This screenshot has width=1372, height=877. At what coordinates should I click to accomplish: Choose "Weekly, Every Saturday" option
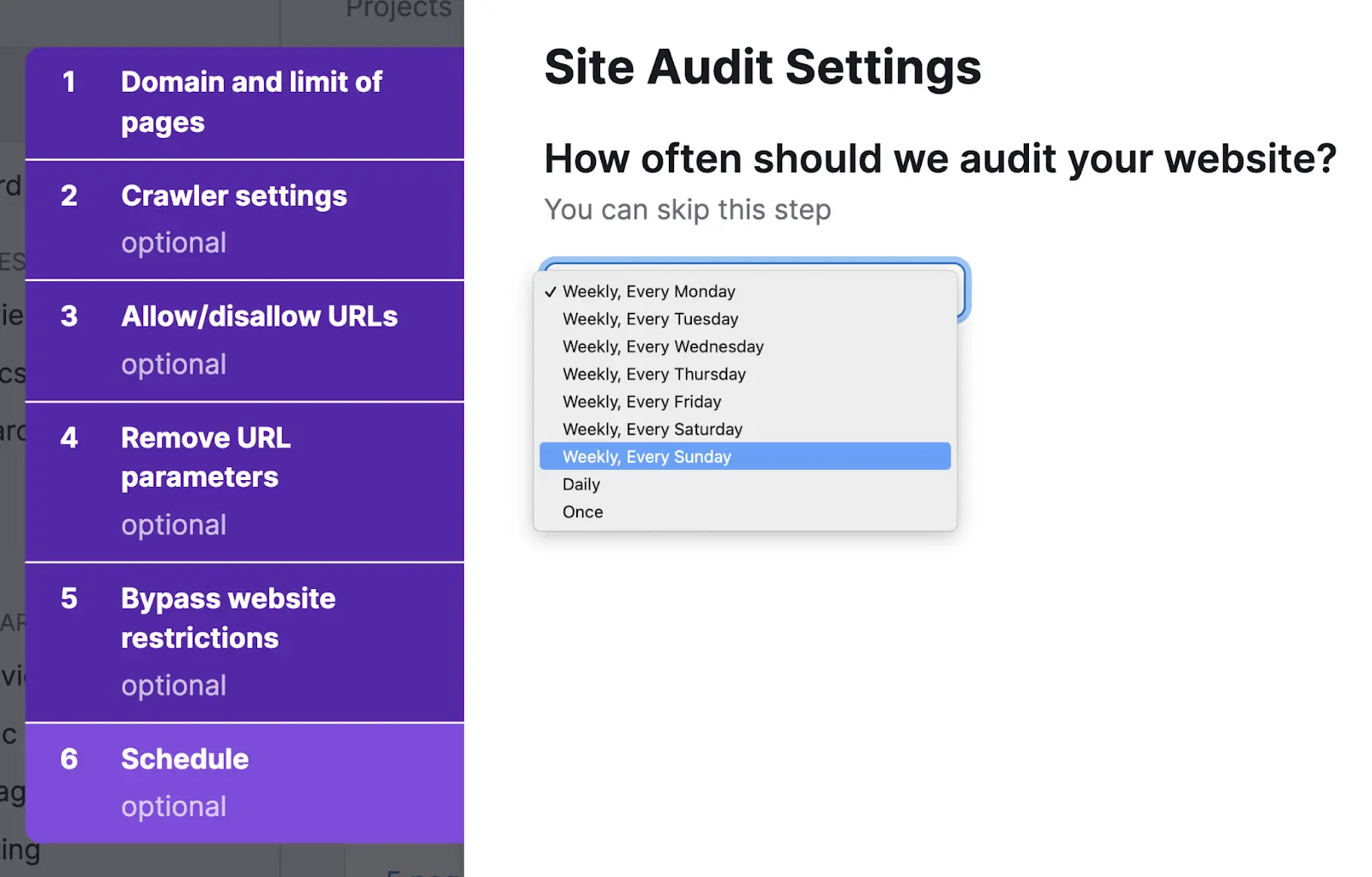coord(653,429)
